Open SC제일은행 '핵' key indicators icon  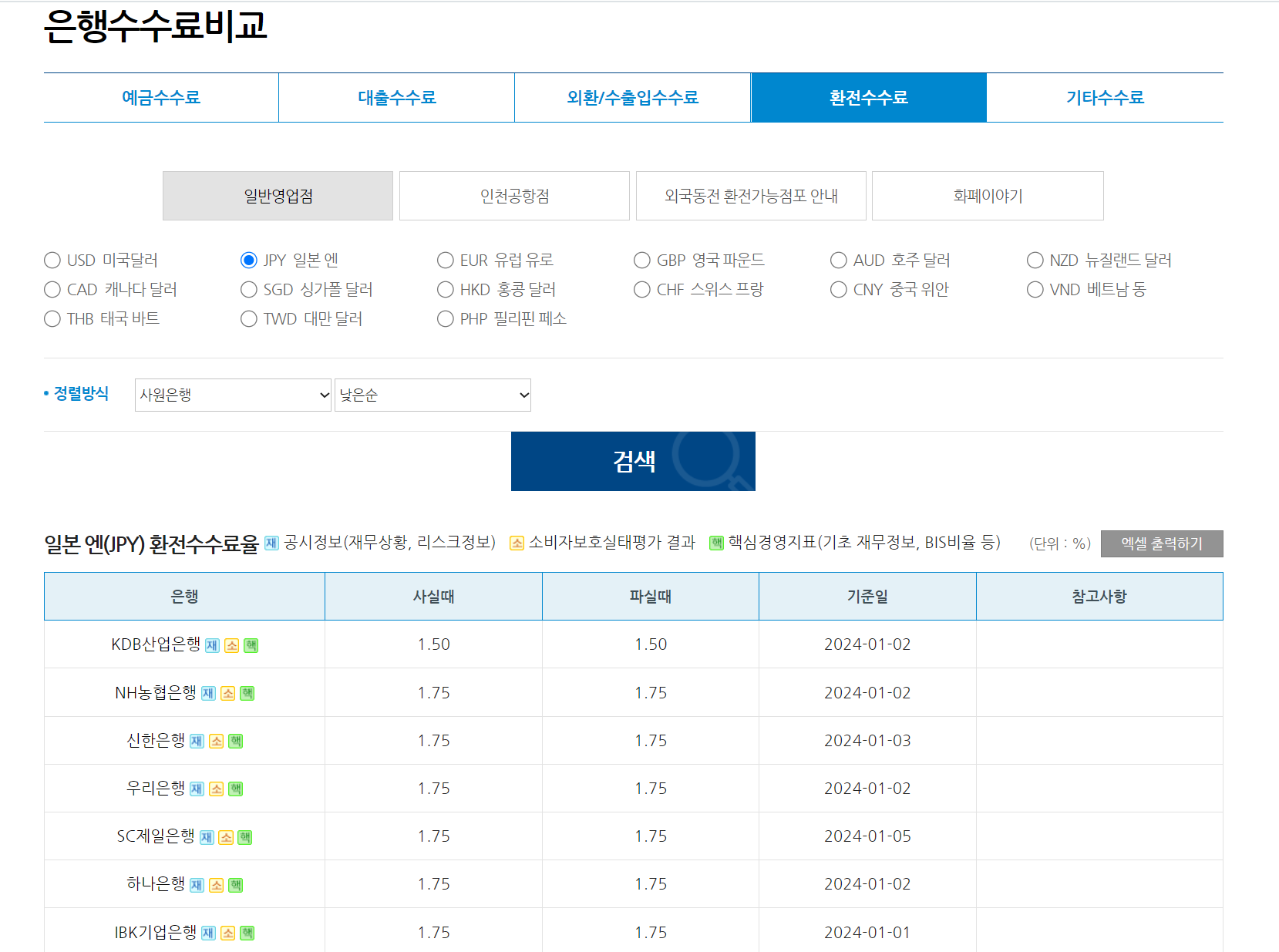tap(245, 837)
